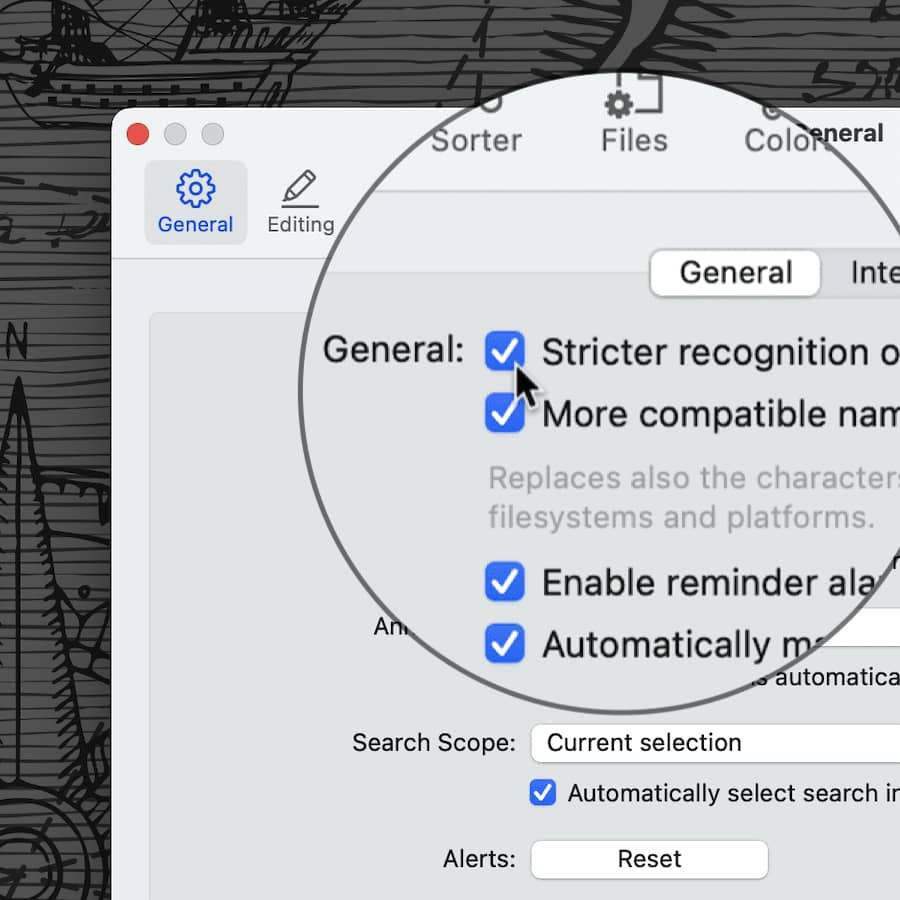Open the Search Scope dropdown
The width and height of the screenshot is (900, 900).
(x=715, y=743)
